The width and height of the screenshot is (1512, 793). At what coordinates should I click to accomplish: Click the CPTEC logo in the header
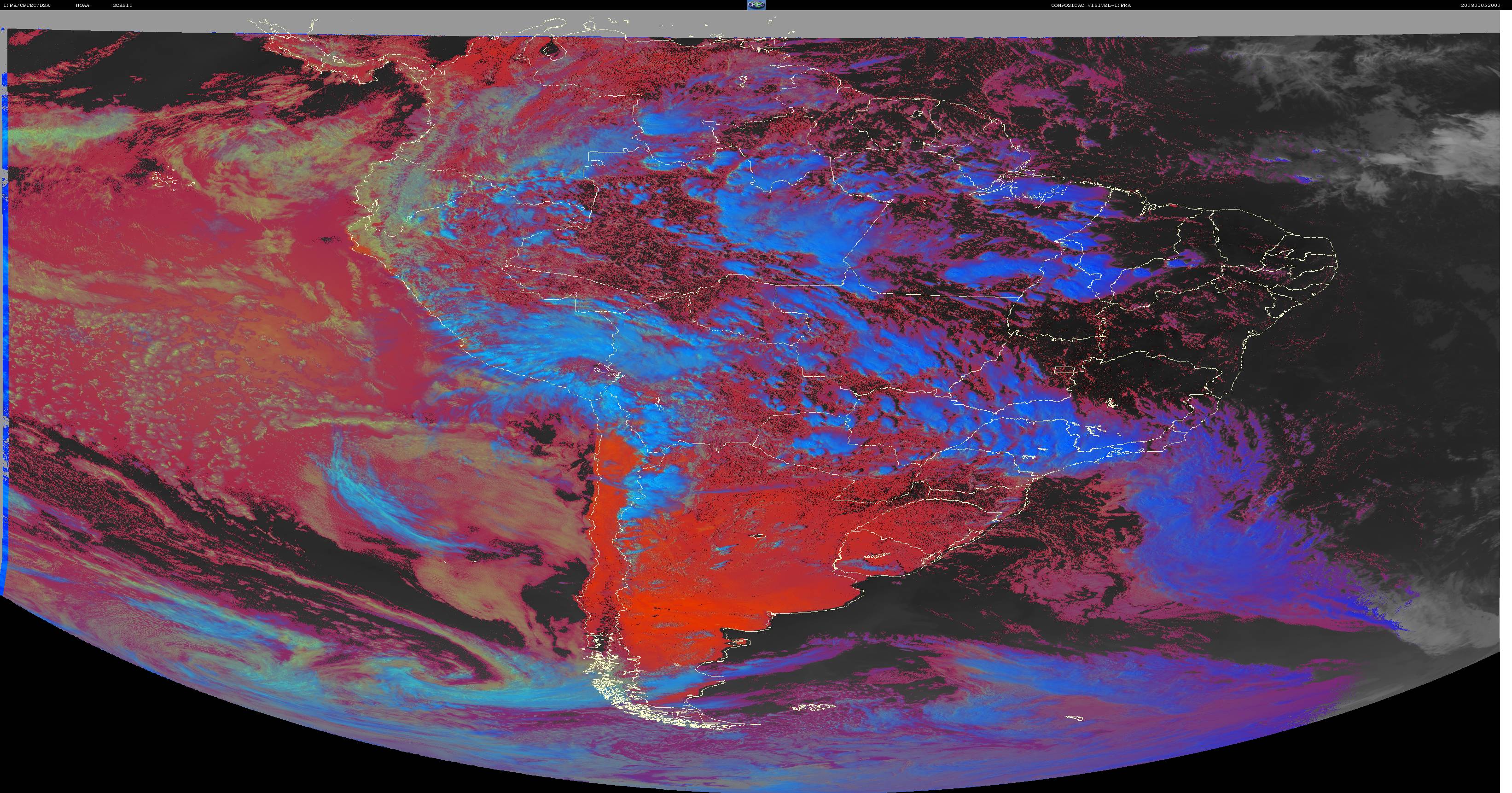[756, 5]
